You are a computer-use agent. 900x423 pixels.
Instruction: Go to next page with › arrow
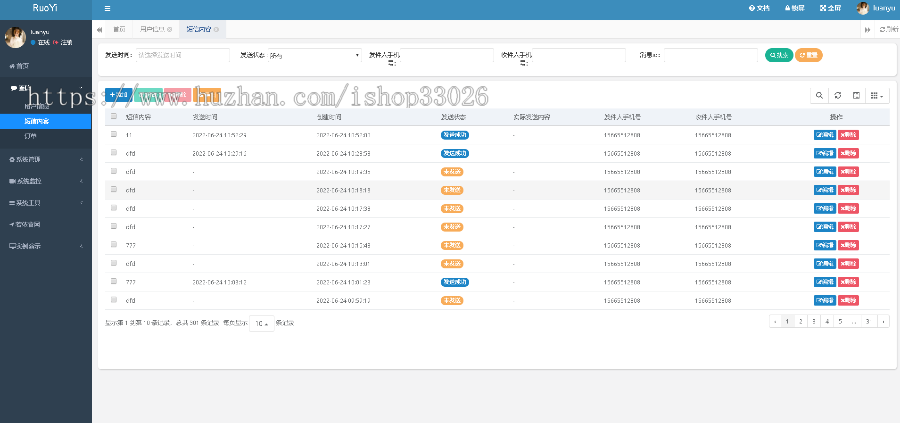883,321
